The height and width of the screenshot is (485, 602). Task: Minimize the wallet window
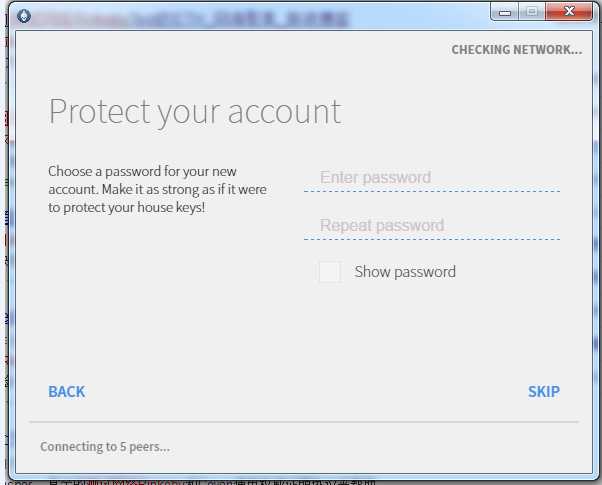504,12
